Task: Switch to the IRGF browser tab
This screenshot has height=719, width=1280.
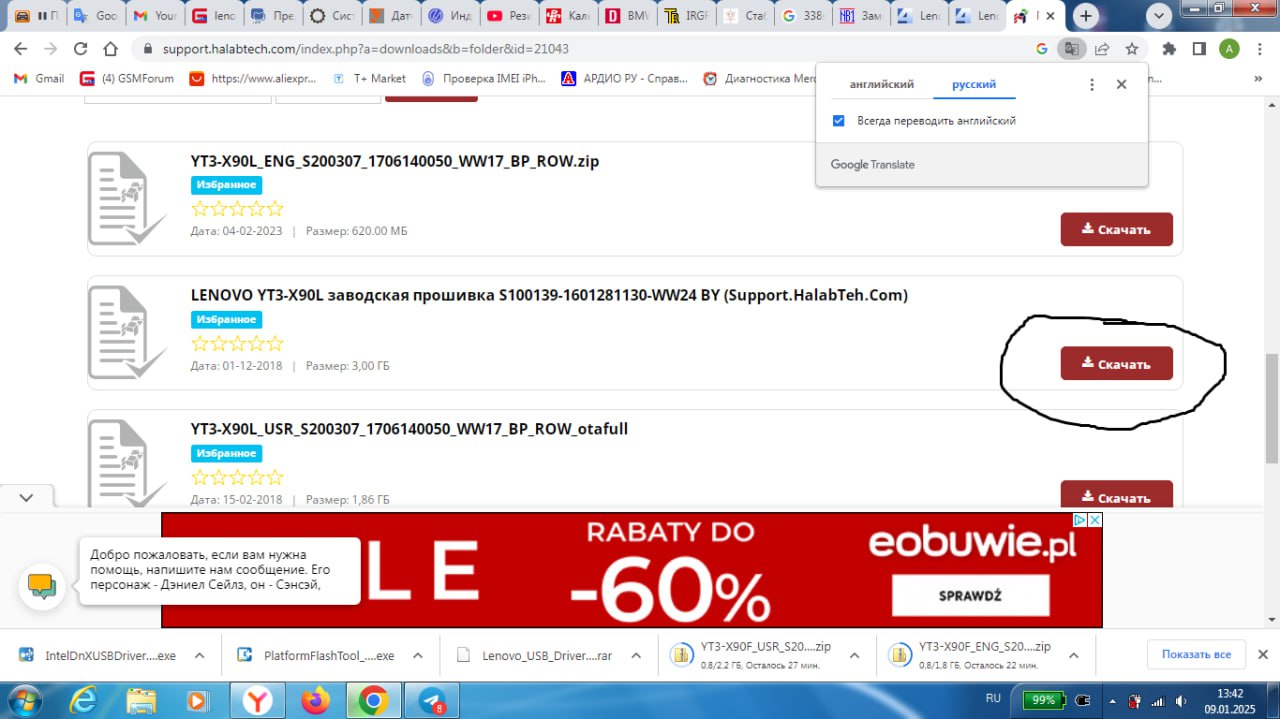Action: point(684,16)
